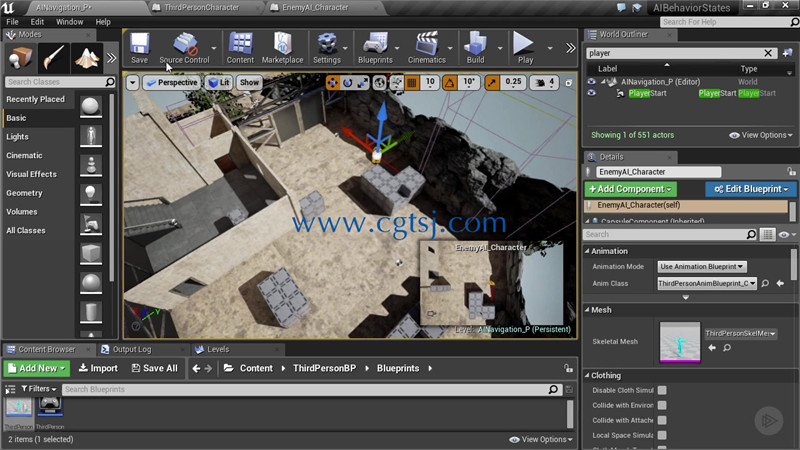The height and width of the screenshot is (450, 800).
Task: Click the Add Component button
Action: (x=631, y=189)
